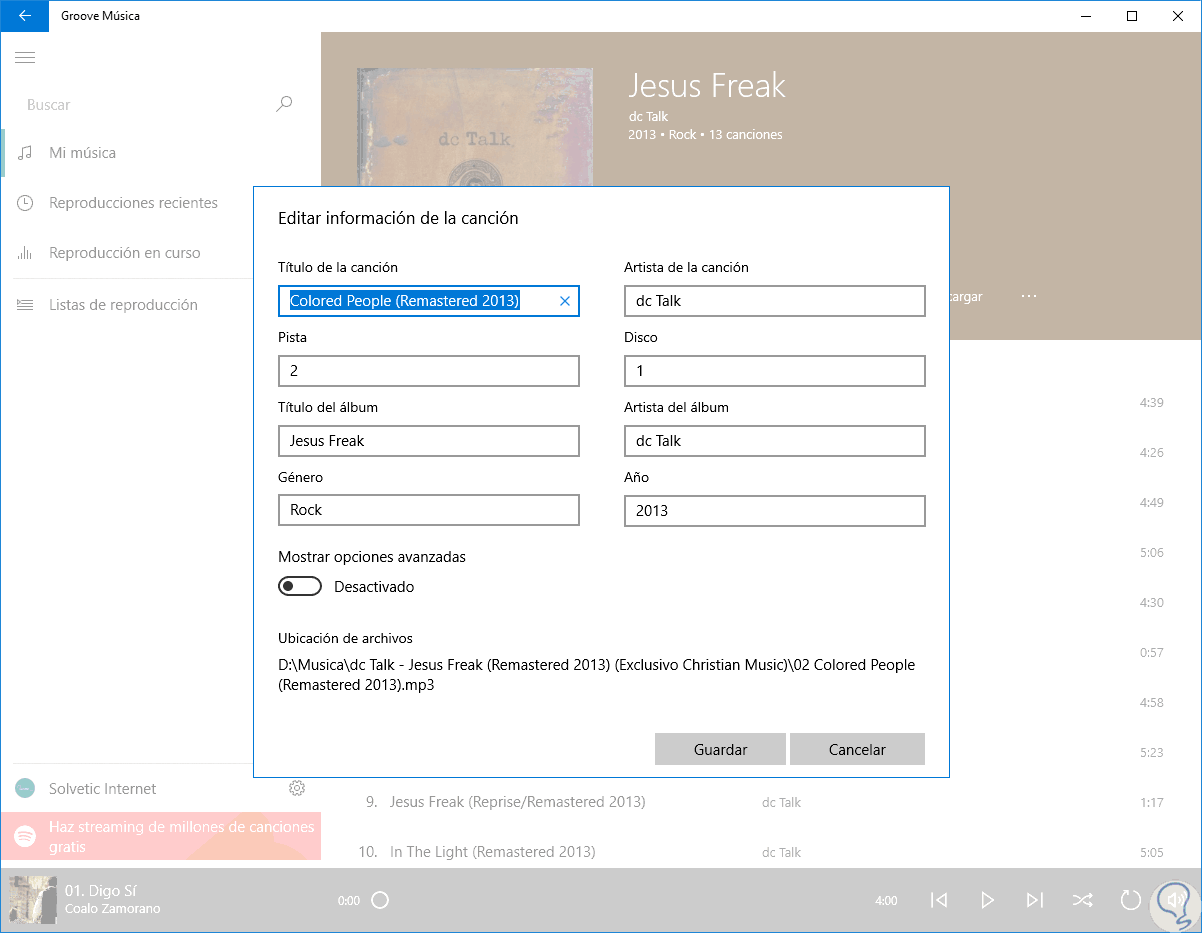Open more options ellipsis in album header

click(x=1029, y=297)
